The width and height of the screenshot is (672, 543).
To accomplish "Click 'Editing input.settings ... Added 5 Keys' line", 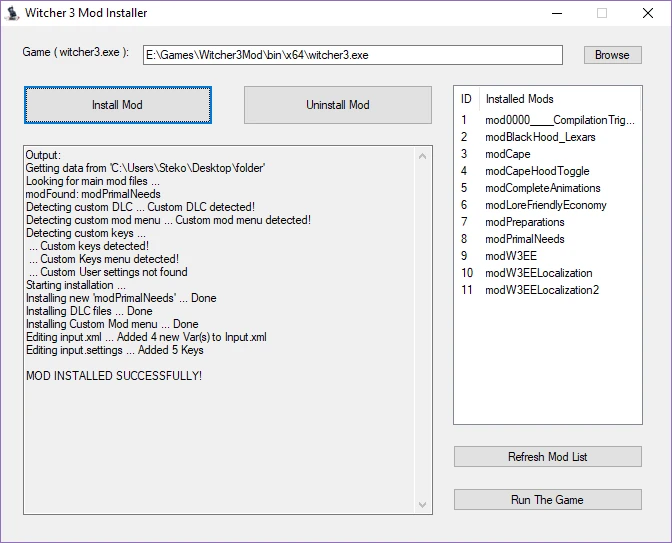I will [x=114, y=350].
